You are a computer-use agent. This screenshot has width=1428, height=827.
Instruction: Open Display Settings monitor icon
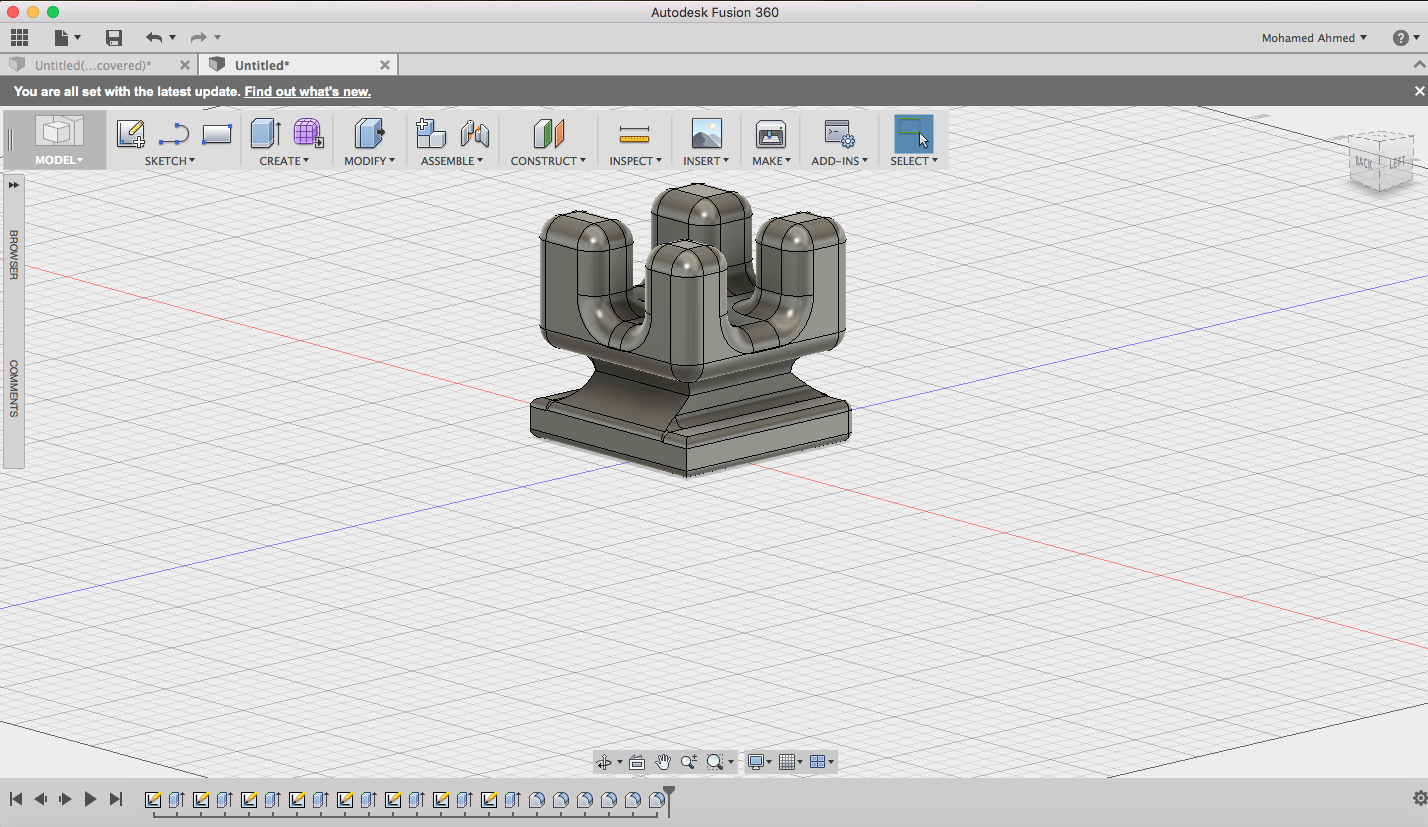[x=756, y=762]
